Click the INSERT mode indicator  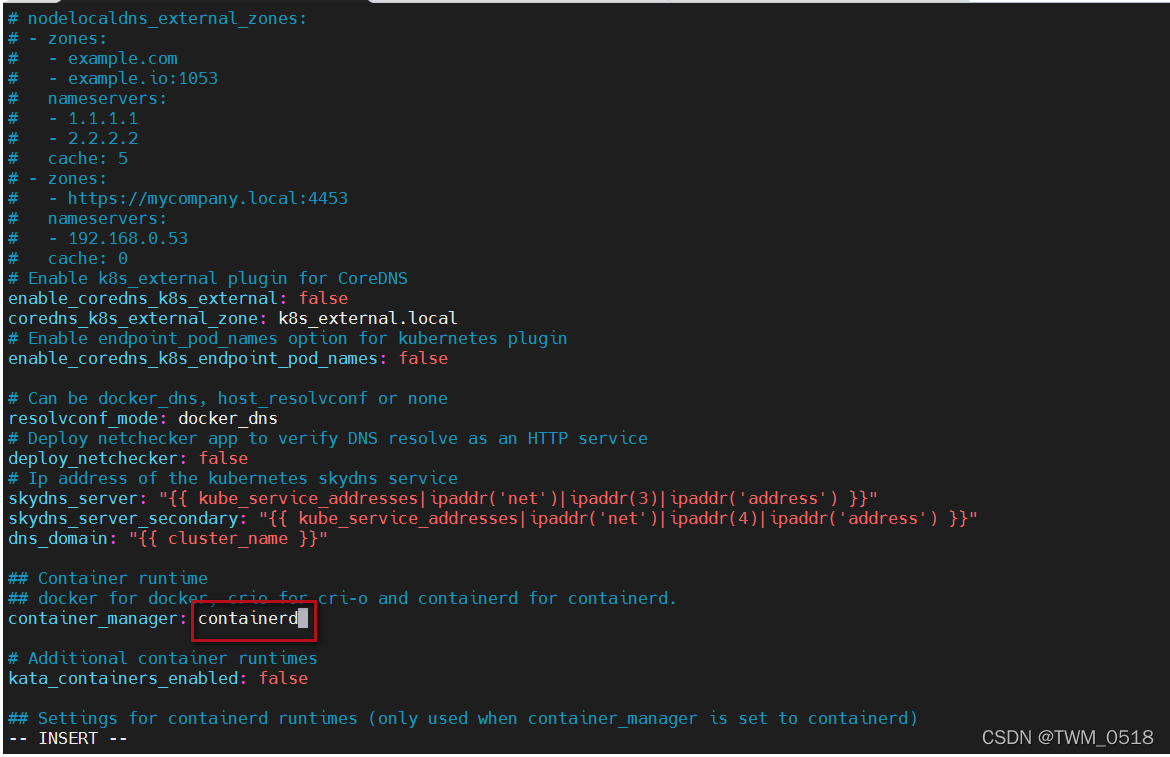68,738
